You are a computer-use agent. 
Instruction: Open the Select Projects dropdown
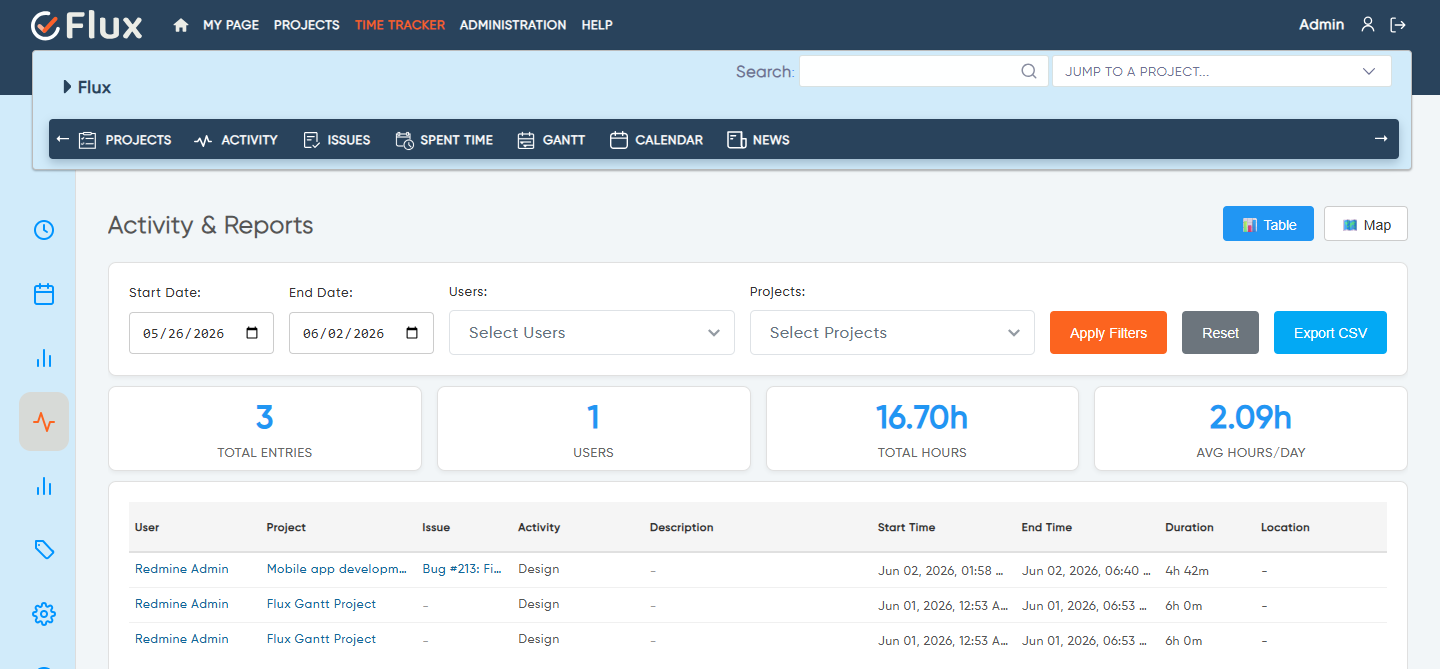tap(892, 333)
